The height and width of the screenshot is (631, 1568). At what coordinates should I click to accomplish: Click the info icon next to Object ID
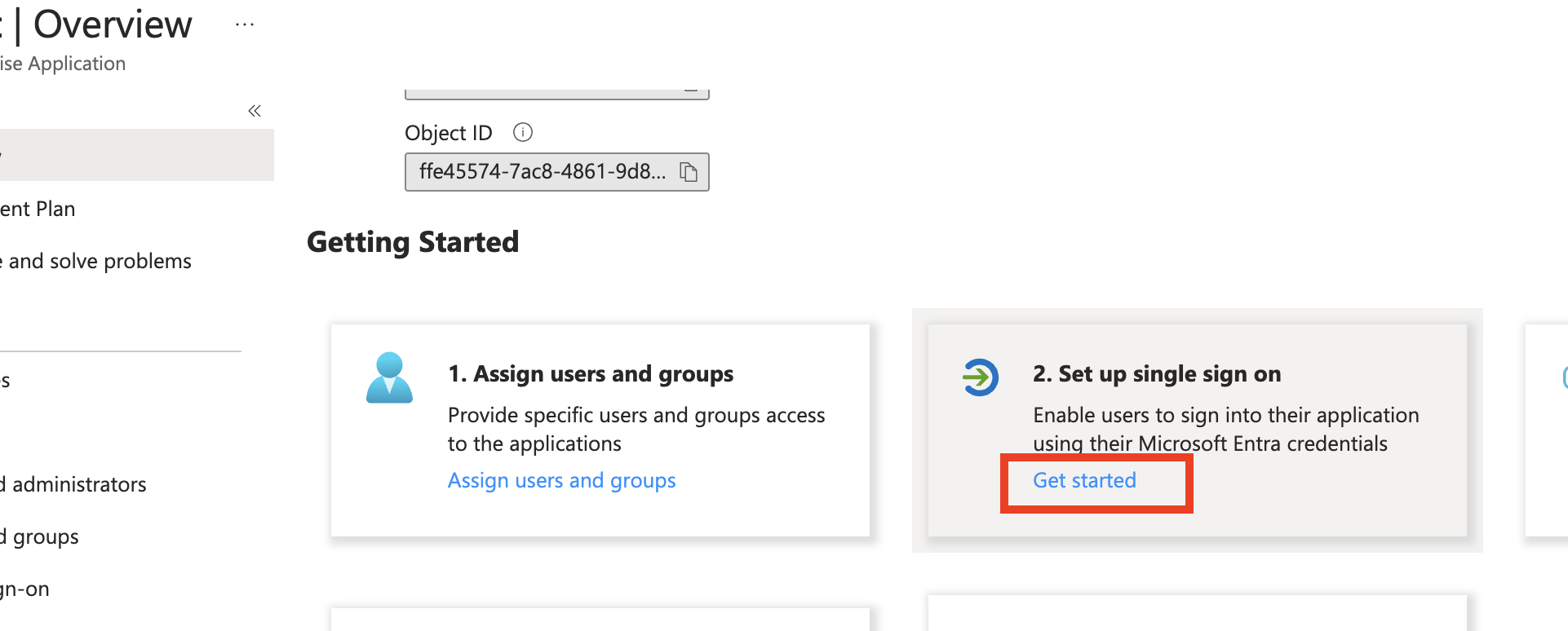(522, 132)
